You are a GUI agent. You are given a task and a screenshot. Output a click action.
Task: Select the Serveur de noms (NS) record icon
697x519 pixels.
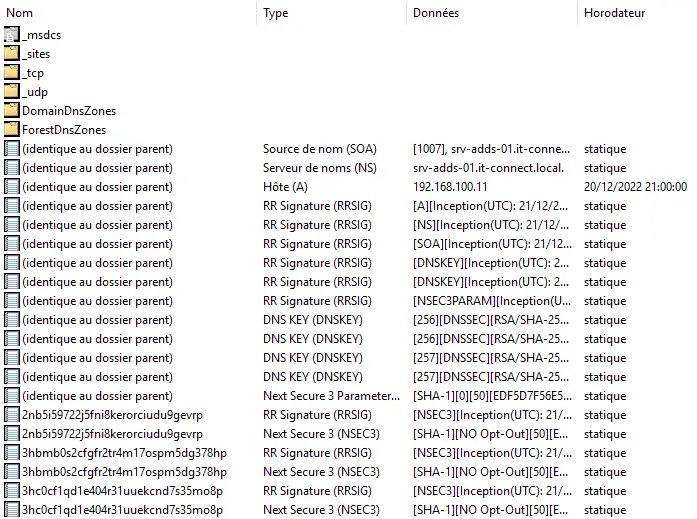tap(12, 168)
